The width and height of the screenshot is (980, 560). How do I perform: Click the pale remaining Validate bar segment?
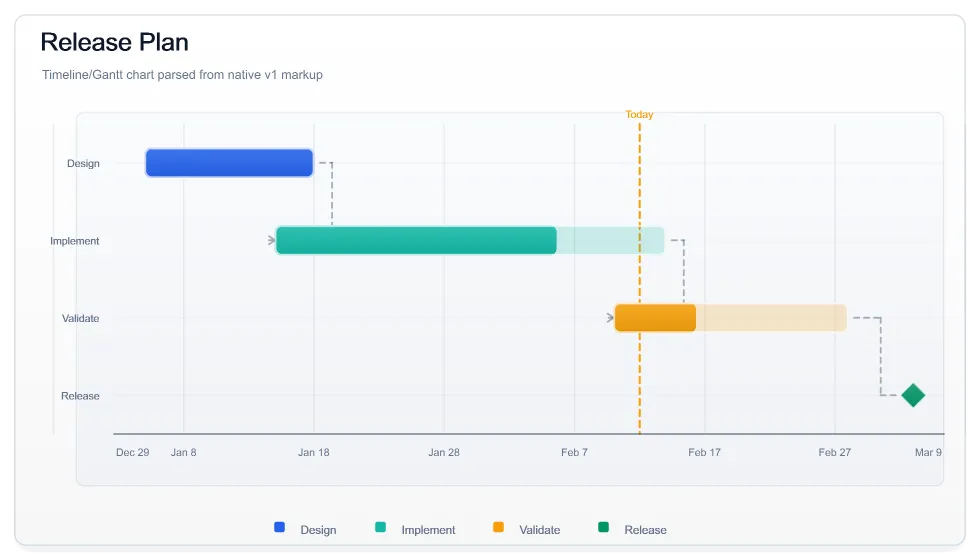pos(772,318)
